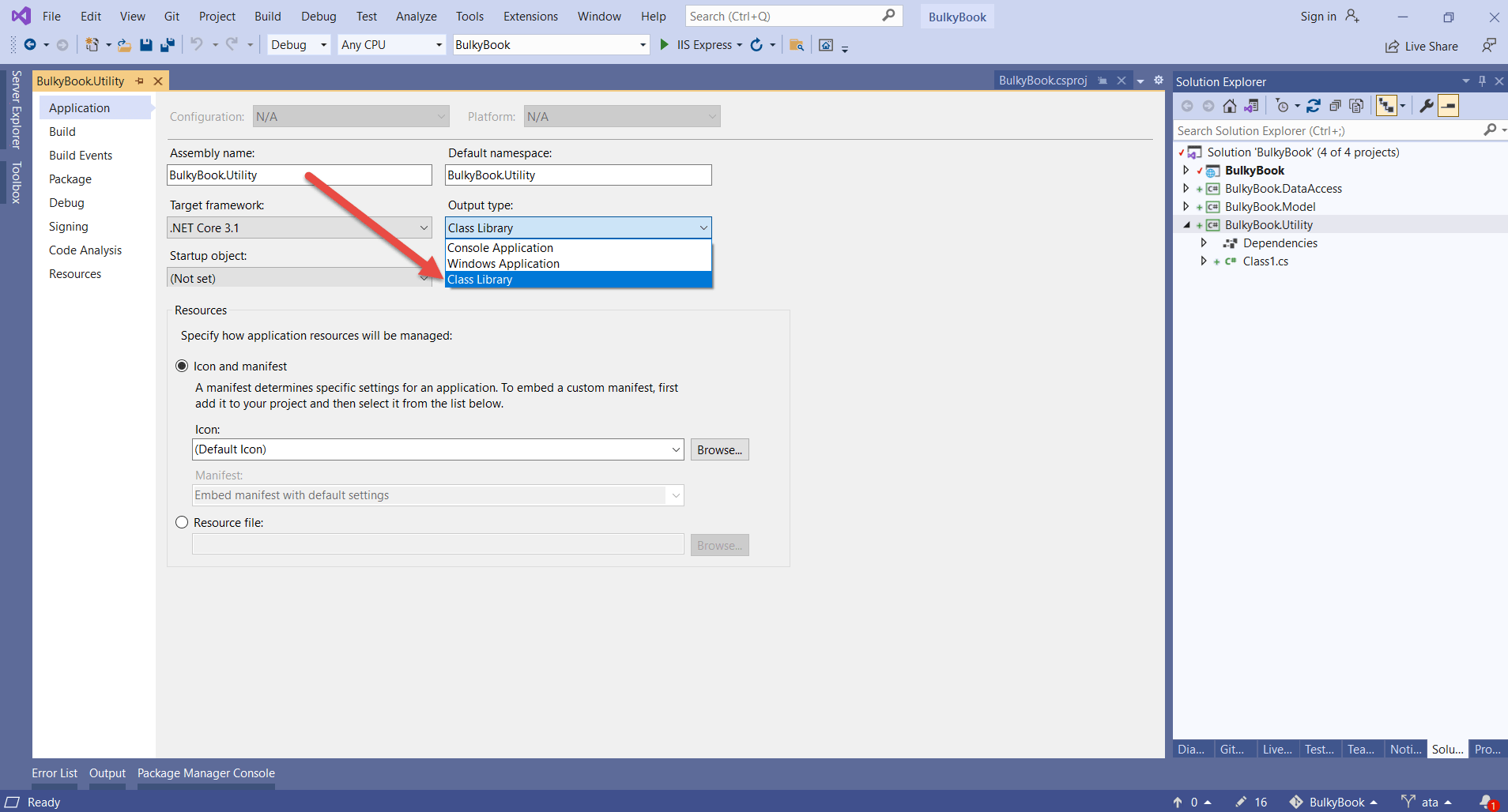Click the Save All icon
Viewport: 1508px width, 812px height.
pyautogui.click(x=167, y=45)
